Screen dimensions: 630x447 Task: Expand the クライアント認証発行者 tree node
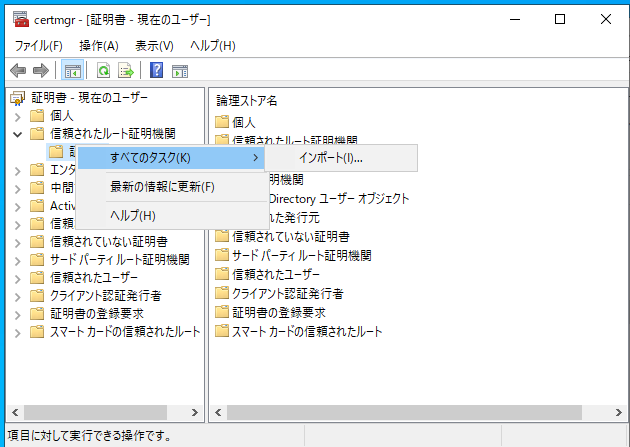coord(18,296)
